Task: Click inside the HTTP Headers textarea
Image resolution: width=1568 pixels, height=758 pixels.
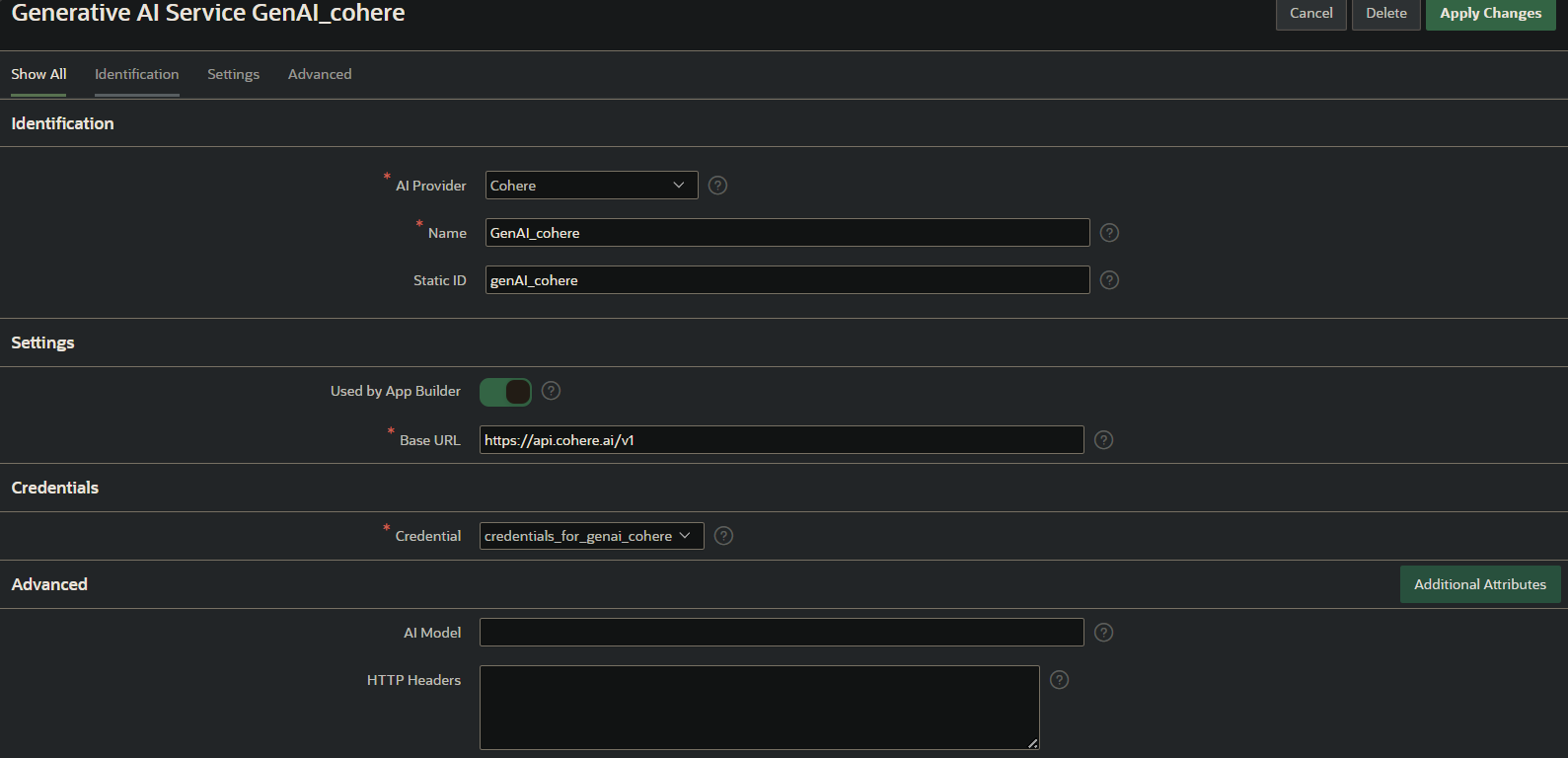Action: 760,708
